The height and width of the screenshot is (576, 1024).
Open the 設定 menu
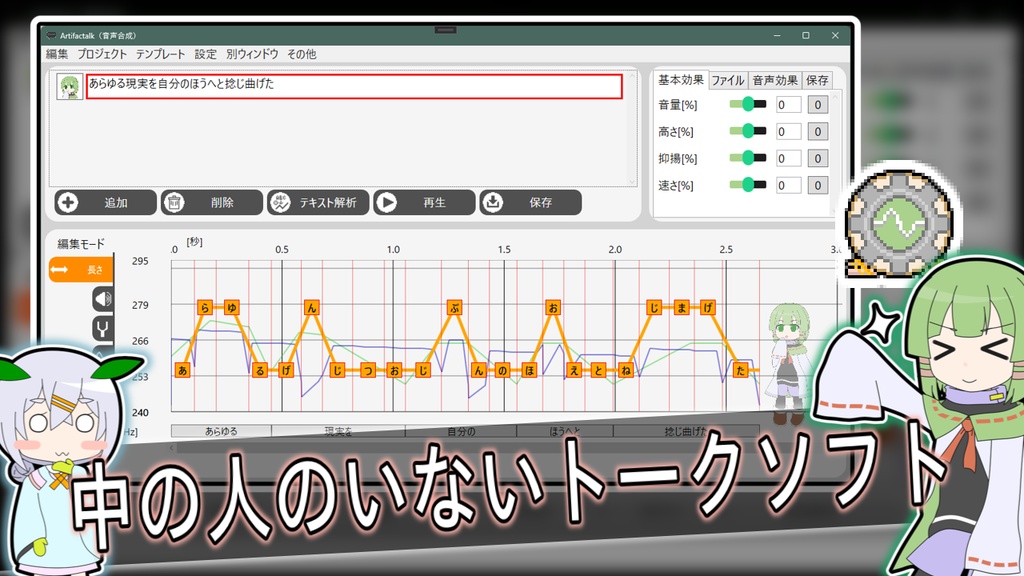[x=205, y=54]
